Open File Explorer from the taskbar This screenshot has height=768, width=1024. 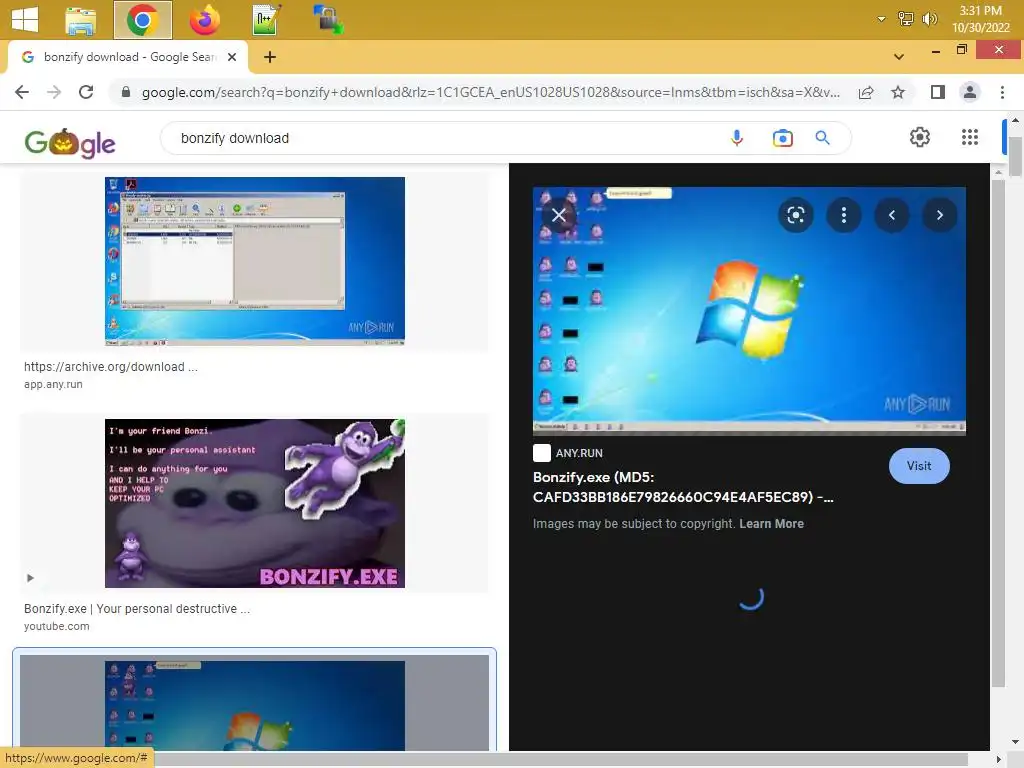click(81, 20)
